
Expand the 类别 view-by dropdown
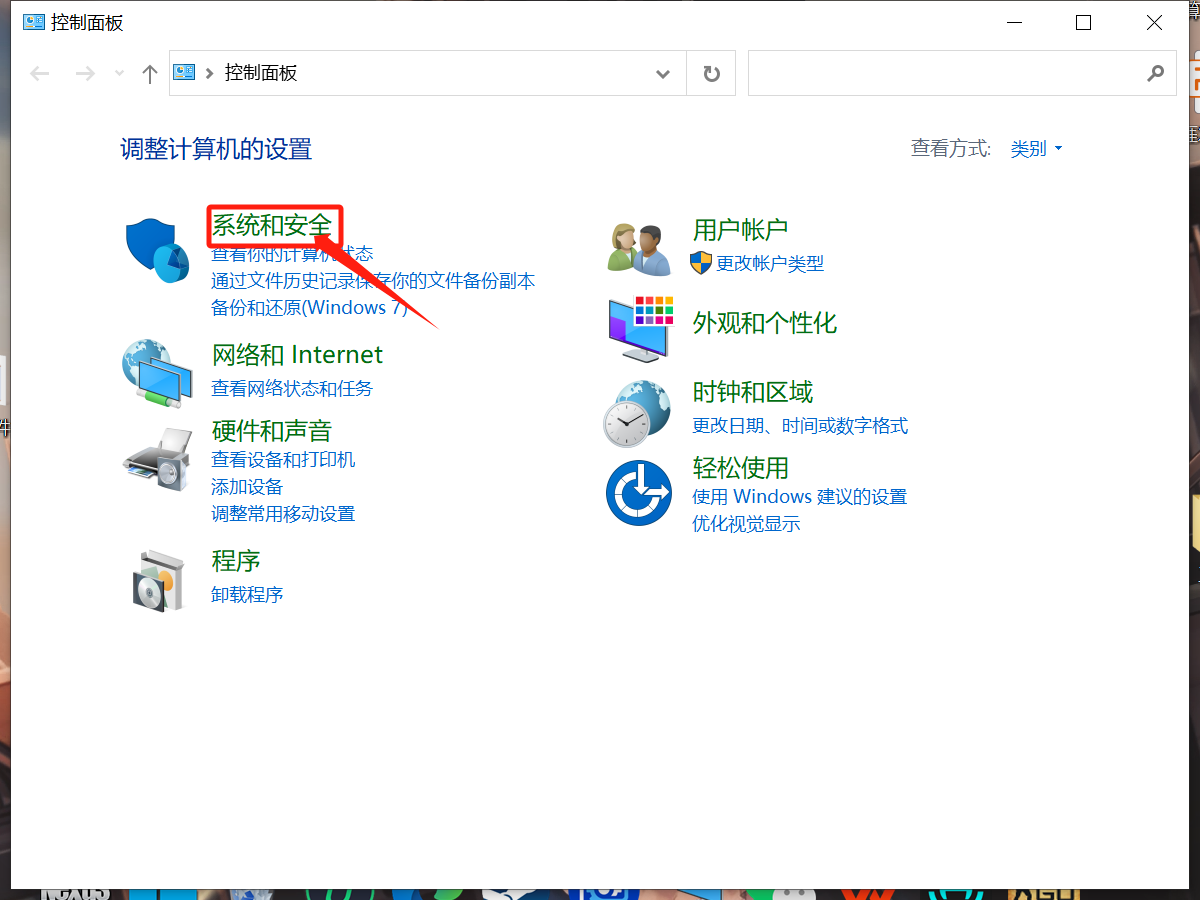tap(1036, 149)
